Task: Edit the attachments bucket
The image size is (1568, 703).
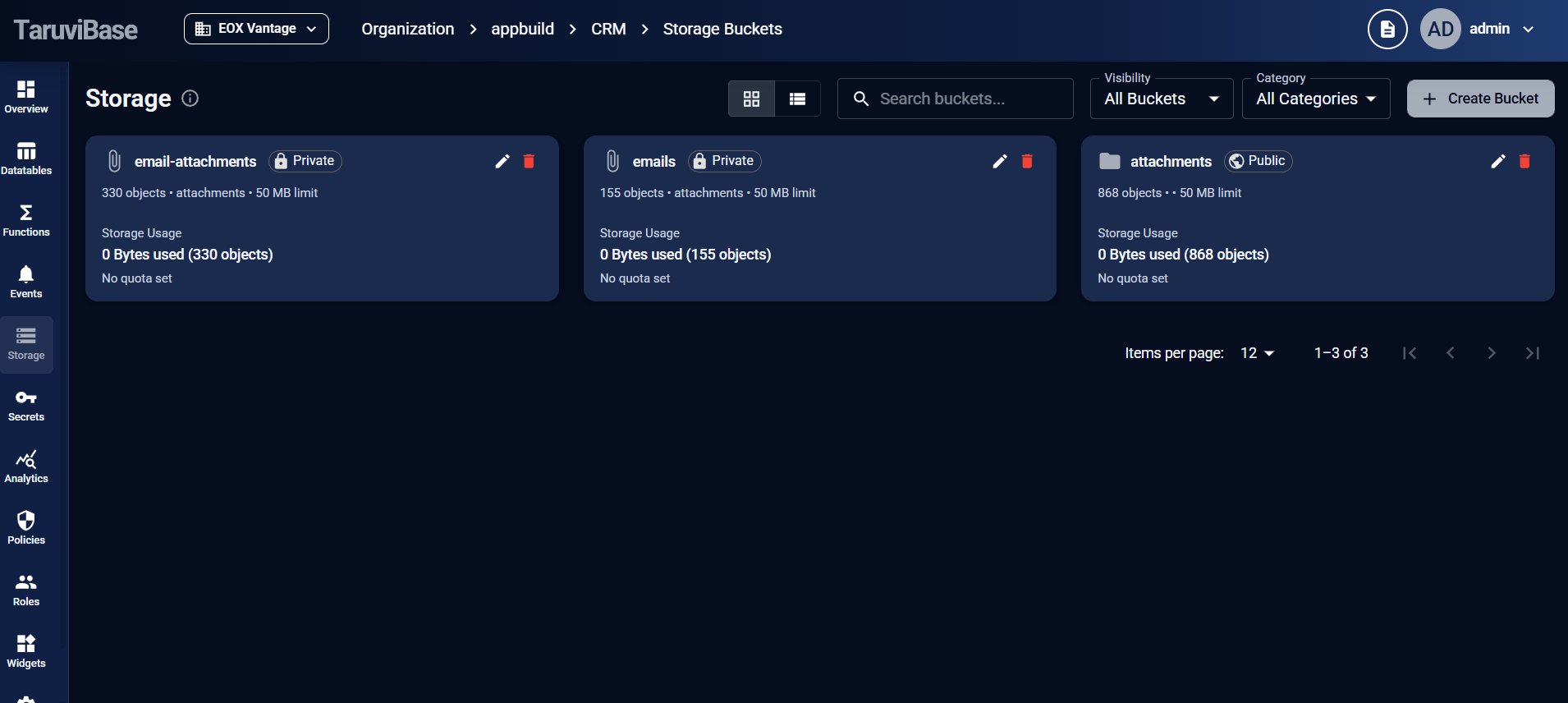Action: coord(1498,161)
